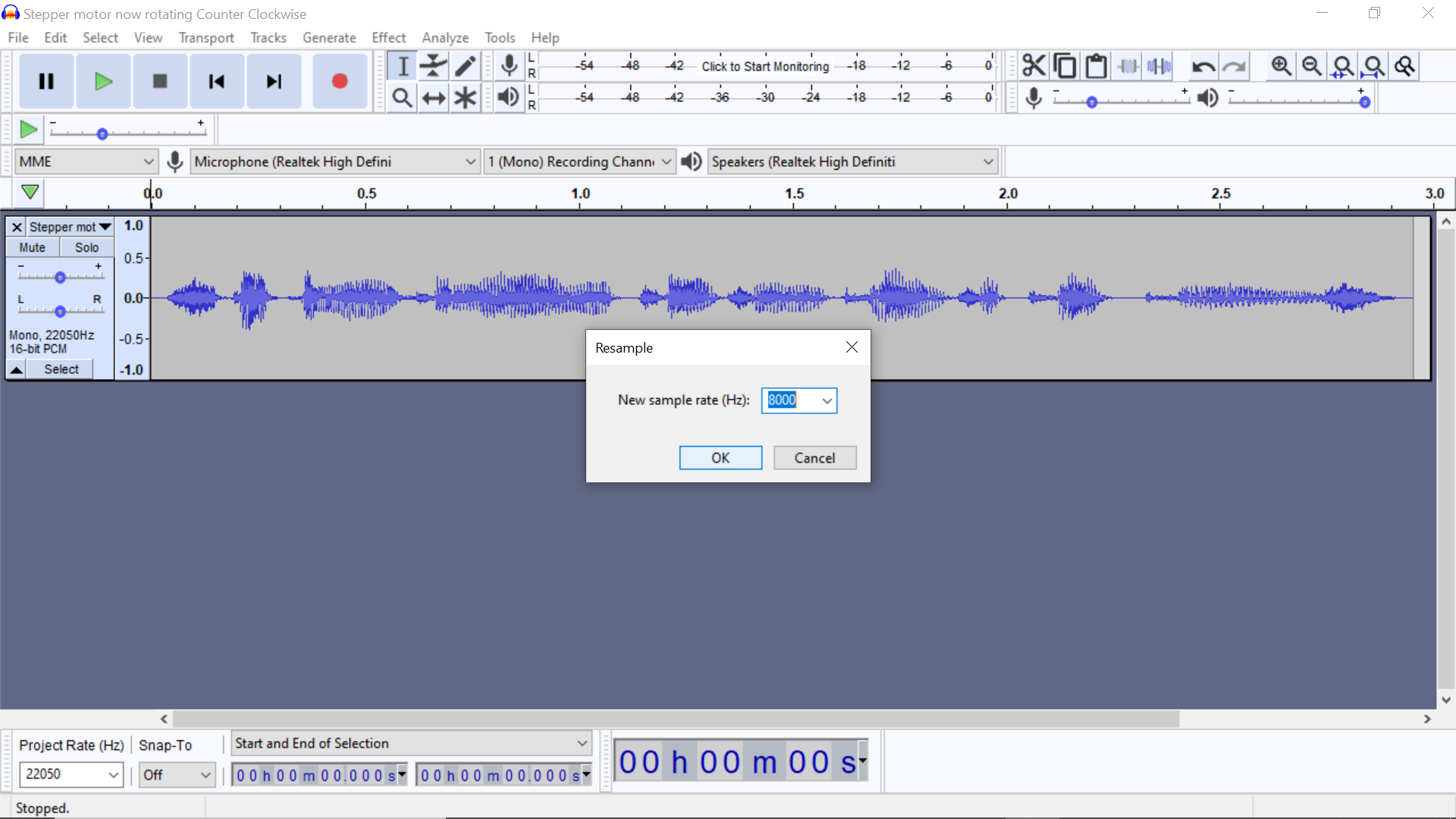1456x819 pixels.
Task: Click Fit project to width icon
Action: click(x=1374, y=66)
